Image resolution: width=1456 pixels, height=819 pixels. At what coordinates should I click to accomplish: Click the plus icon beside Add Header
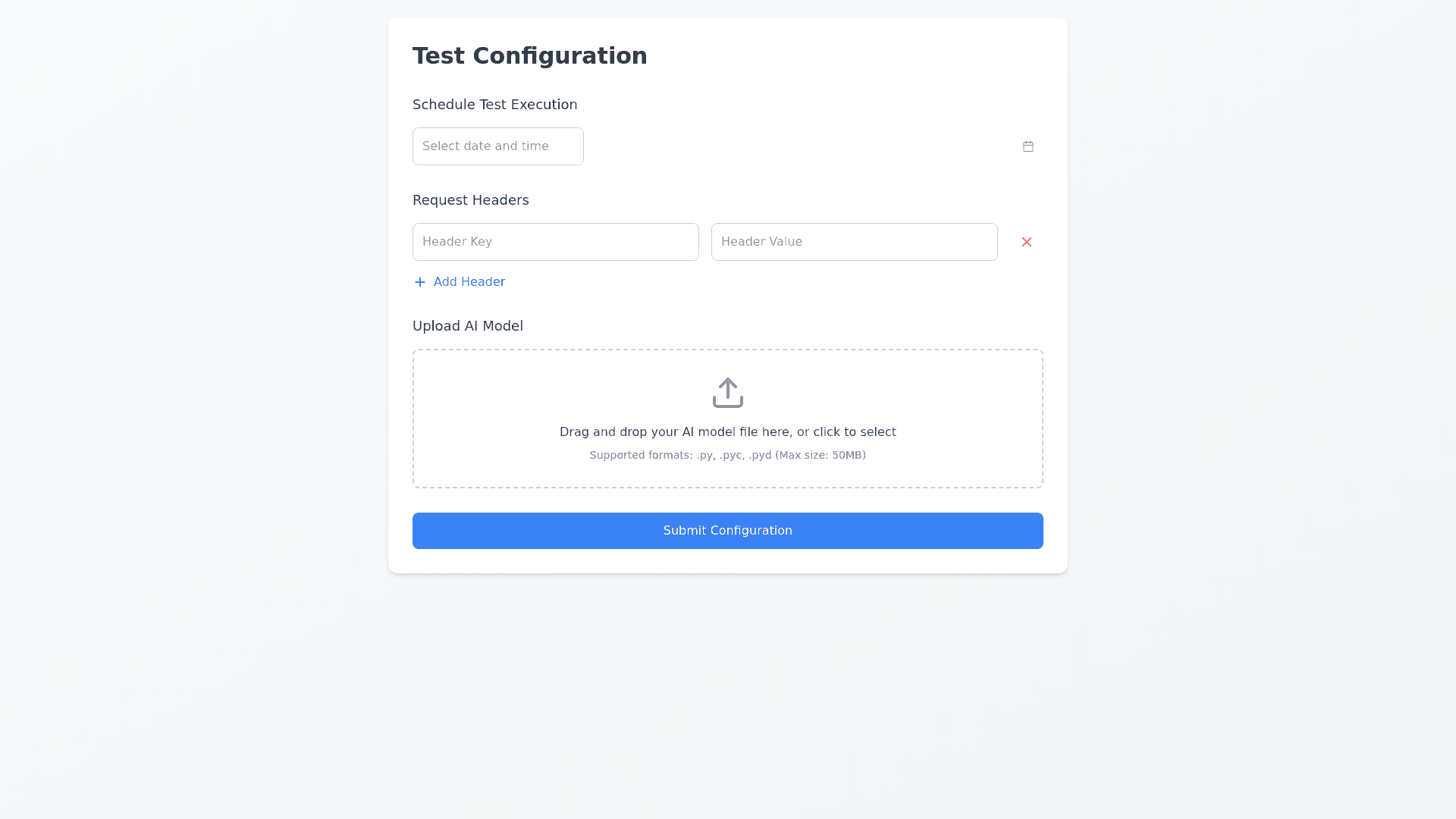[x=420, y=282]
